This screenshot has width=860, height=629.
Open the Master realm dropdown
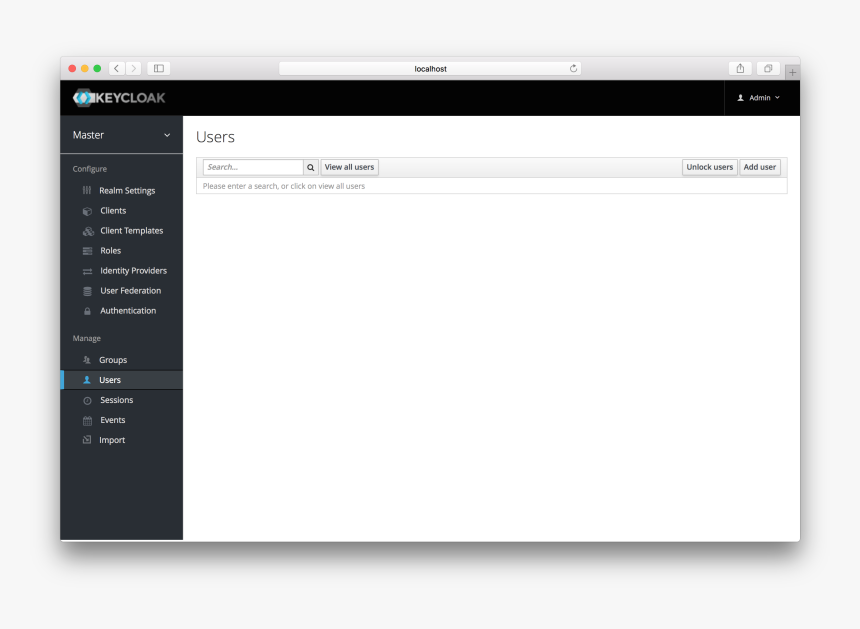coord(120,134)
